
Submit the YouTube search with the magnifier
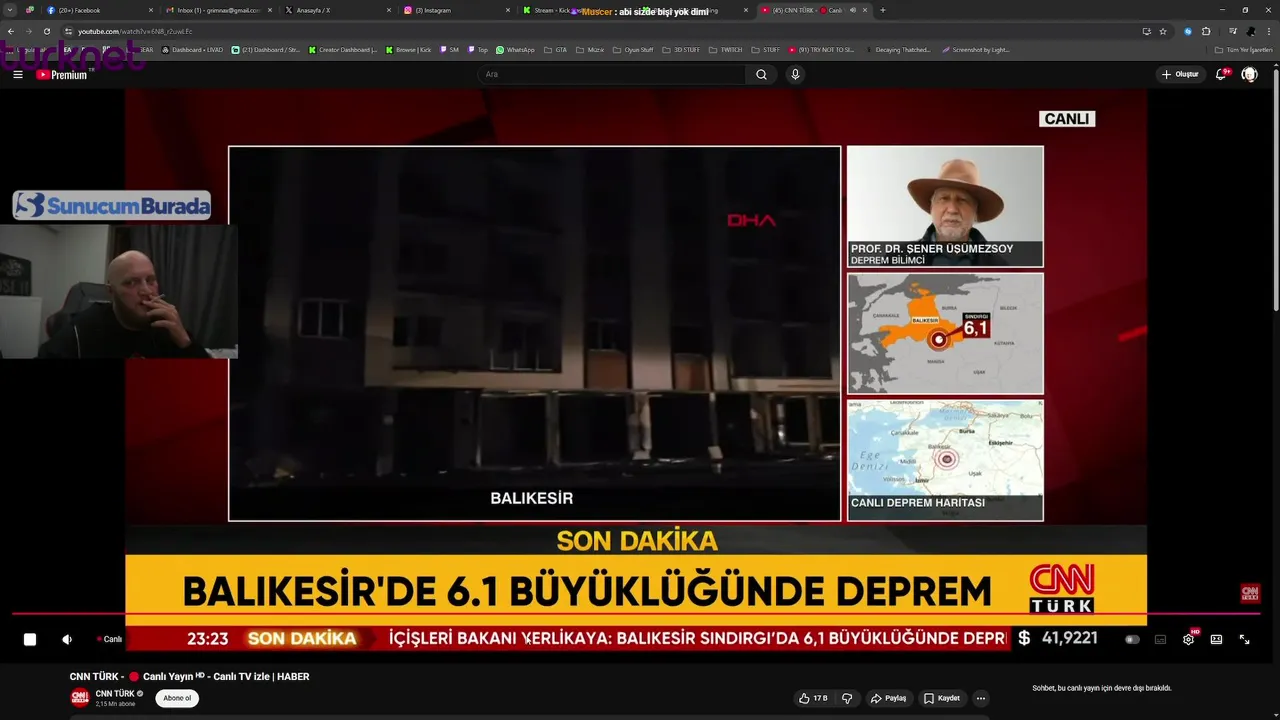761,74
